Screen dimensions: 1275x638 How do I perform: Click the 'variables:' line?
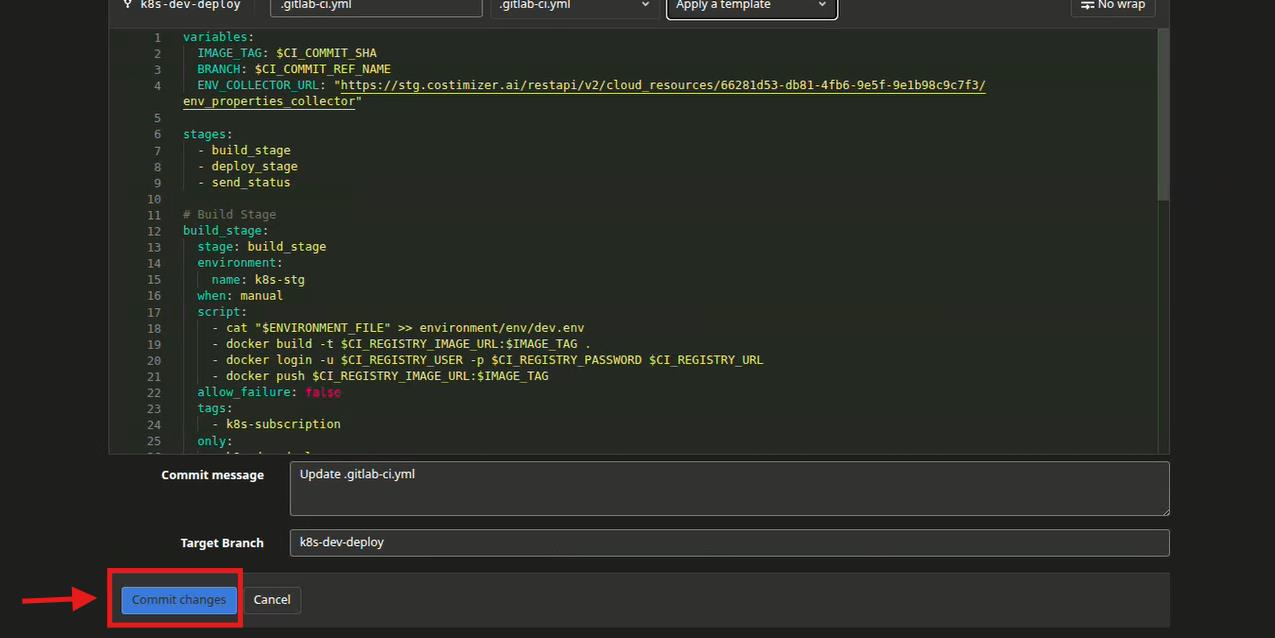tap(219, 37)
